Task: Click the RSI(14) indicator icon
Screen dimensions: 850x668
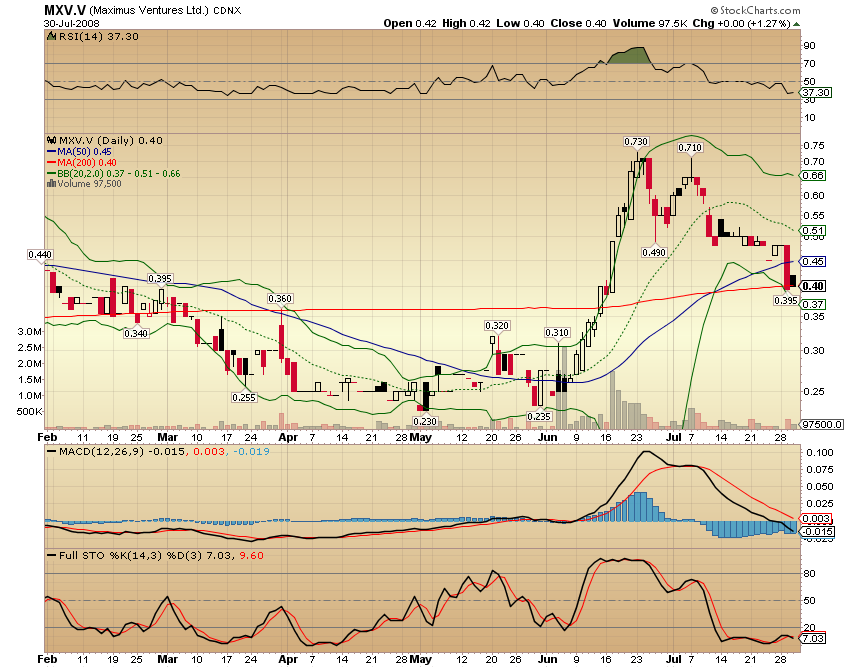Action: pyautogui.click(x=51, y=36)
